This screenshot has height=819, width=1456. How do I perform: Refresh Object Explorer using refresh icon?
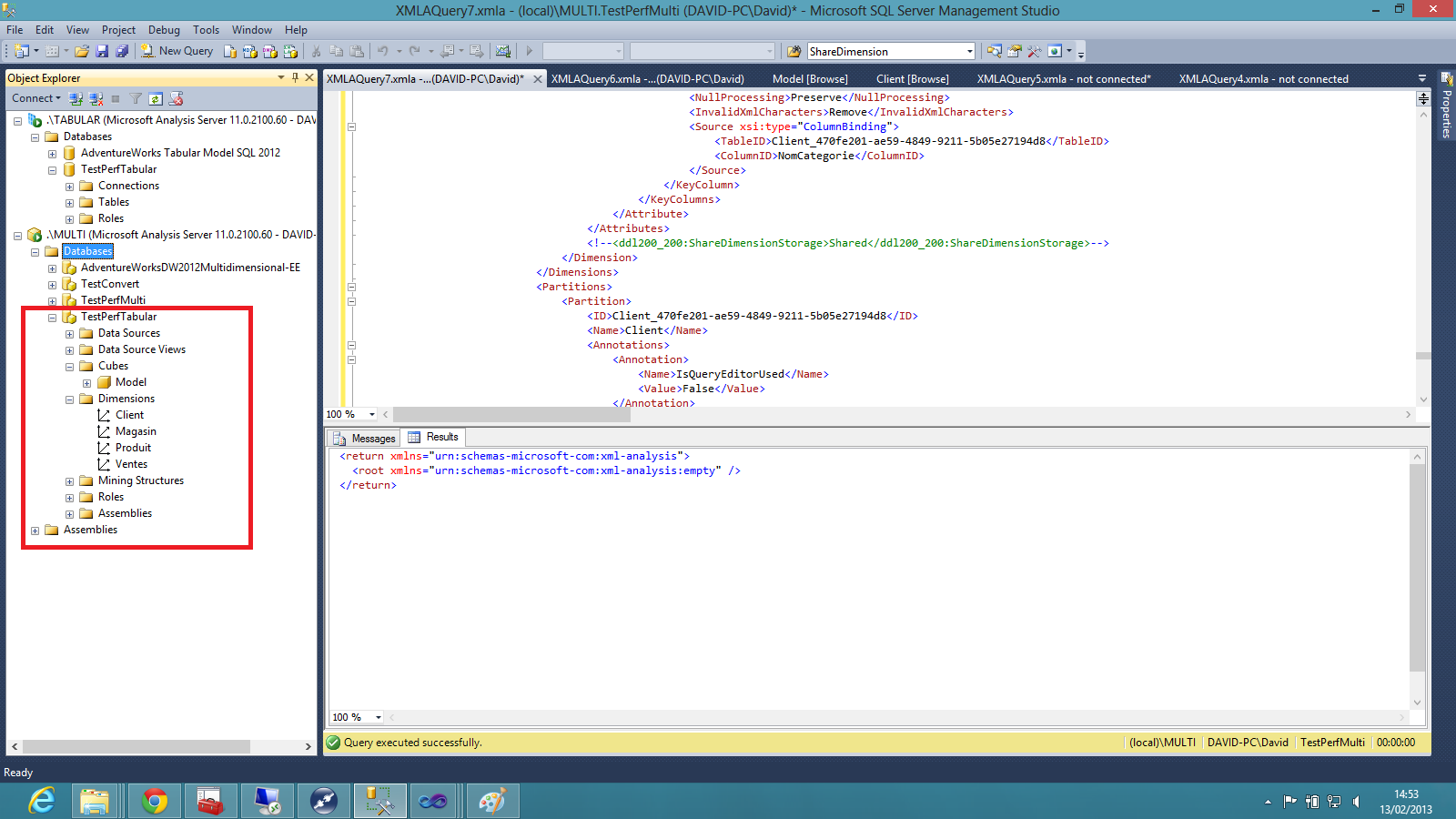coord(156,98)
